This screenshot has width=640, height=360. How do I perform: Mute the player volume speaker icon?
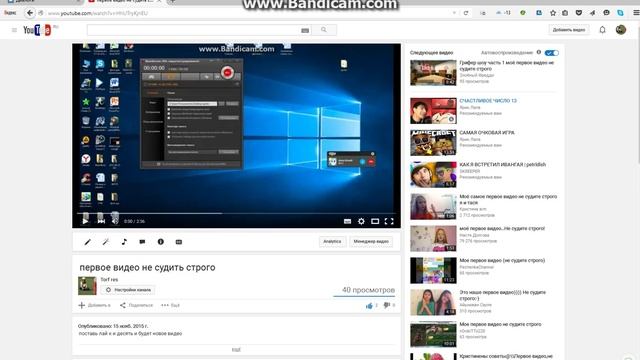pyautogui.click(x=116, y=221)
